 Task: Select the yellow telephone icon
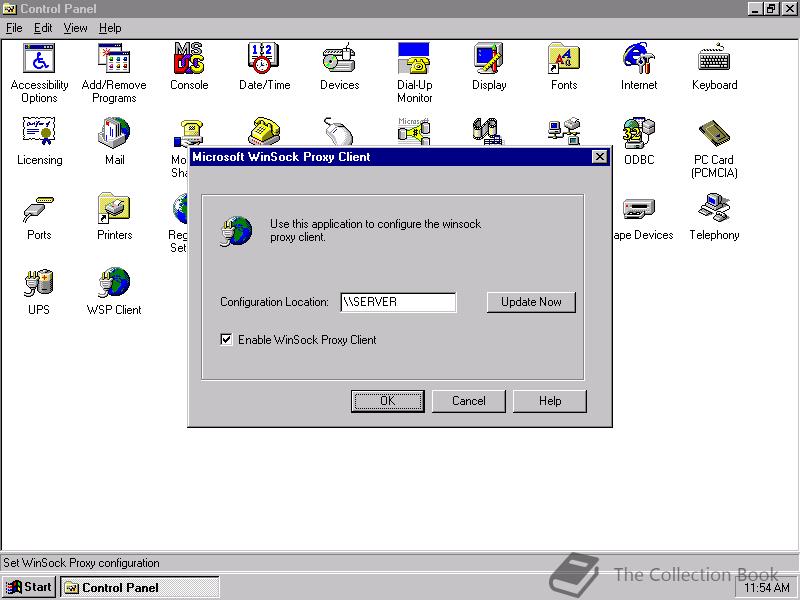coord(264,131)
